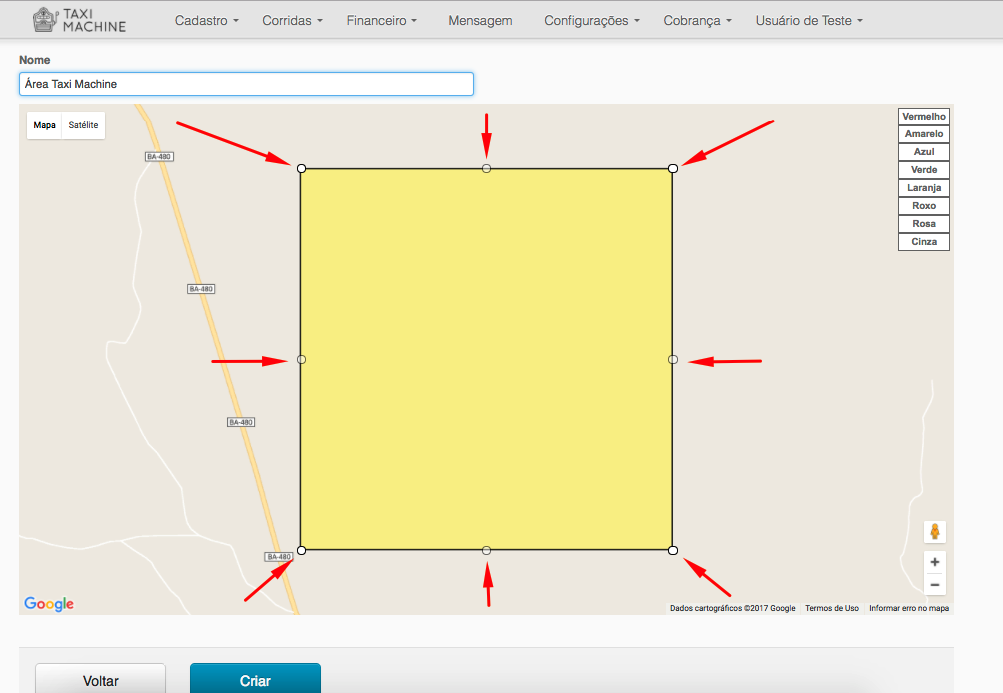Choose the Rosa area color
Screen dimensions: 1003x693
tap(924, 223)
